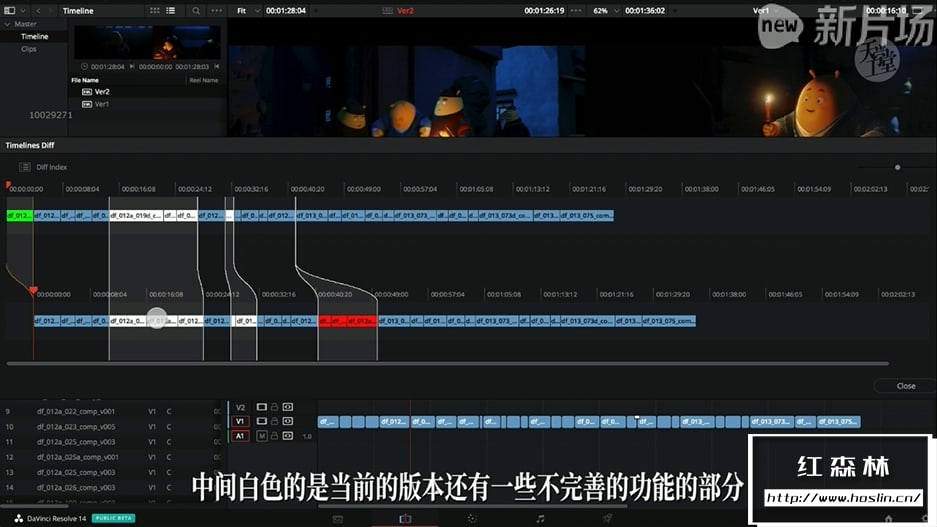Select df_013_075_com clip in upper diff timeline
Image resolution: width=937 pixels, height=527 pixels.
(586, 215)
